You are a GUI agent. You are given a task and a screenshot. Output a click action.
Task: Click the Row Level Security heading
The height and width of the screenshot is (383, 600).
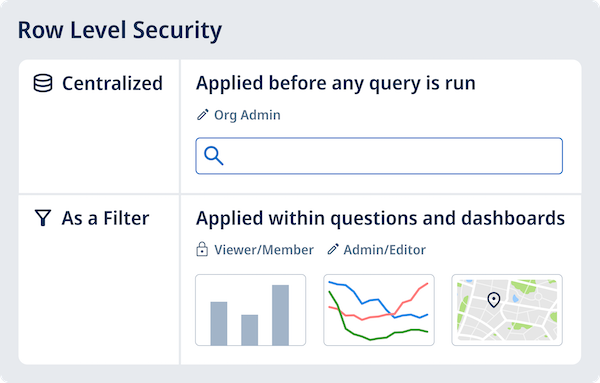click(120, 30)
